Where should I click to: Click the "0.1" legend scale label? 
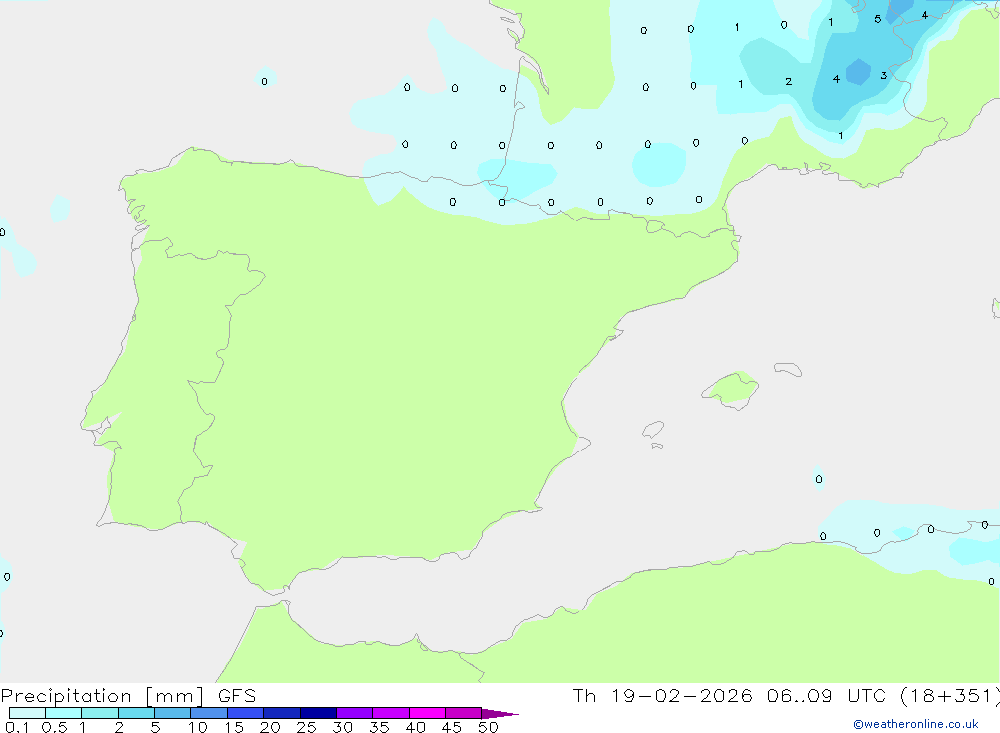coord(17,727)
